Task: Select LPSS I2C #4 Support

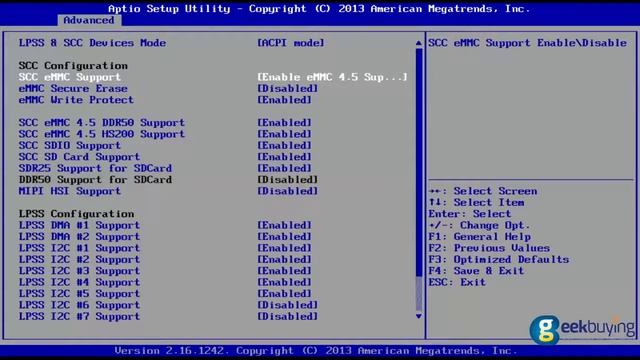Action: pos(79,283)
